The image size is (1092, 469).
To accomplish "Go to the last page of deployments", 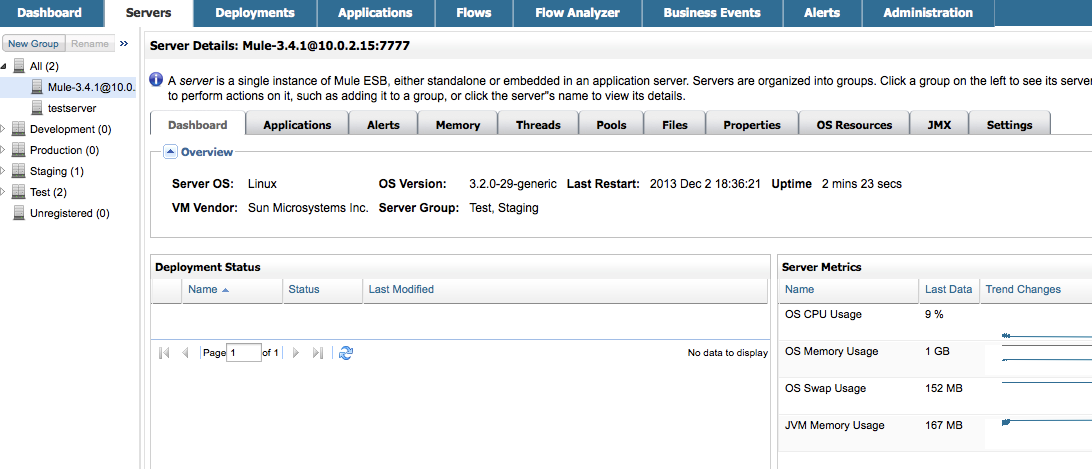I will click(x=318, y=353).
